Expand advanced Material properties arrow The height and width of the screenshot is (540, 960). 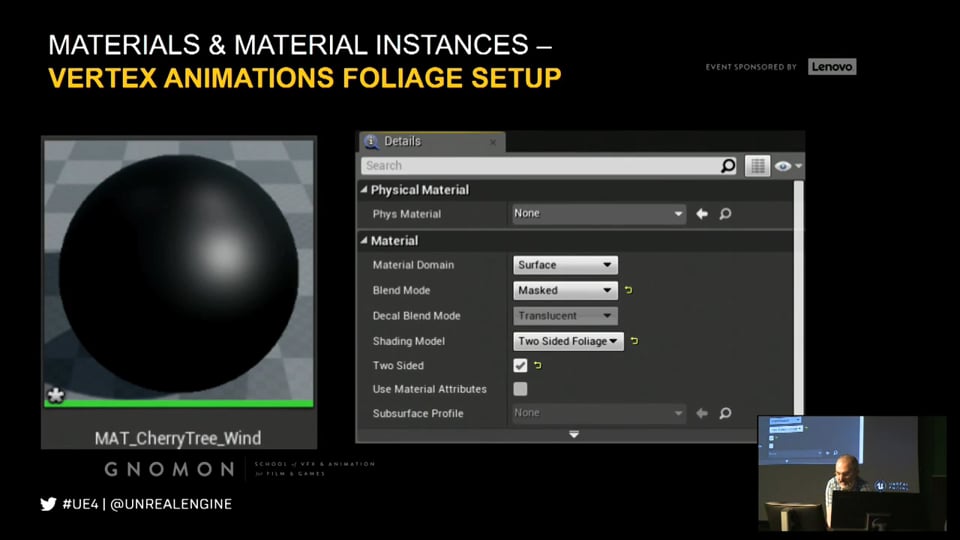tap(574, 434)
